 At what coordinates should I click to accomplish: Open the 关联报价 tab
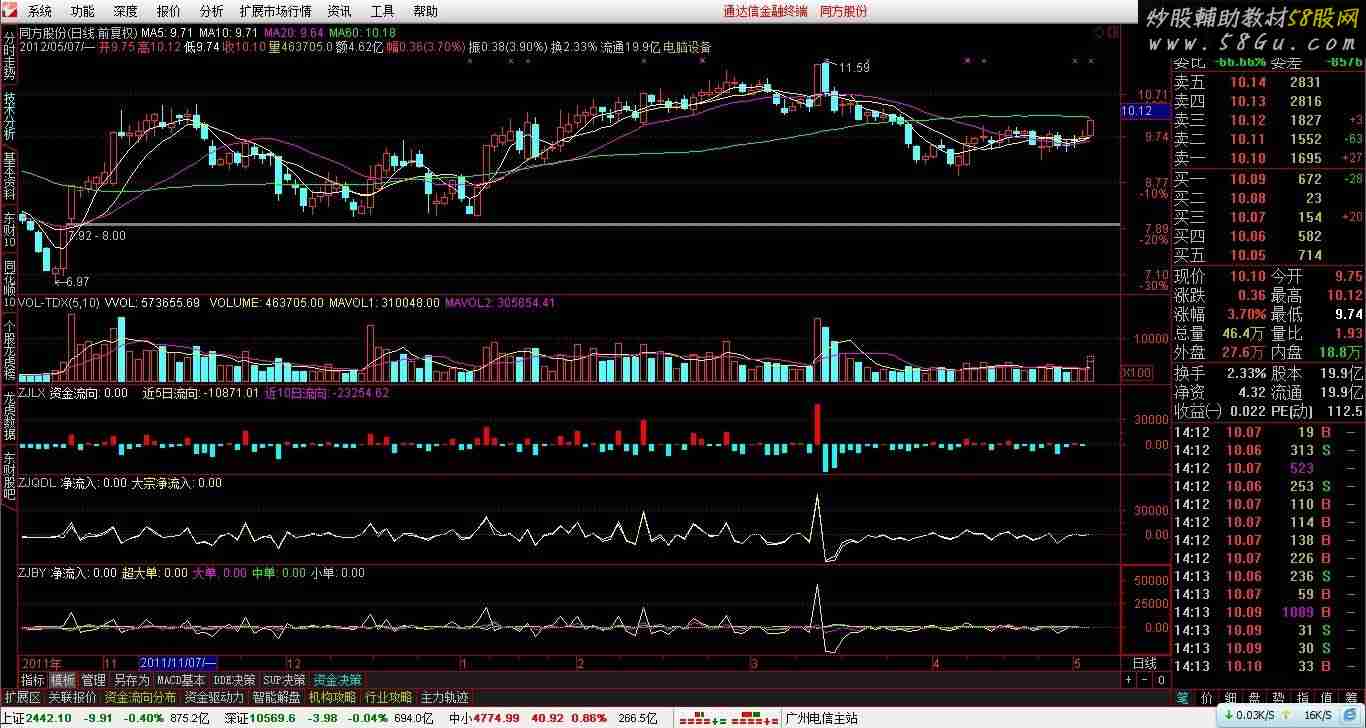(x=72, y=697)
